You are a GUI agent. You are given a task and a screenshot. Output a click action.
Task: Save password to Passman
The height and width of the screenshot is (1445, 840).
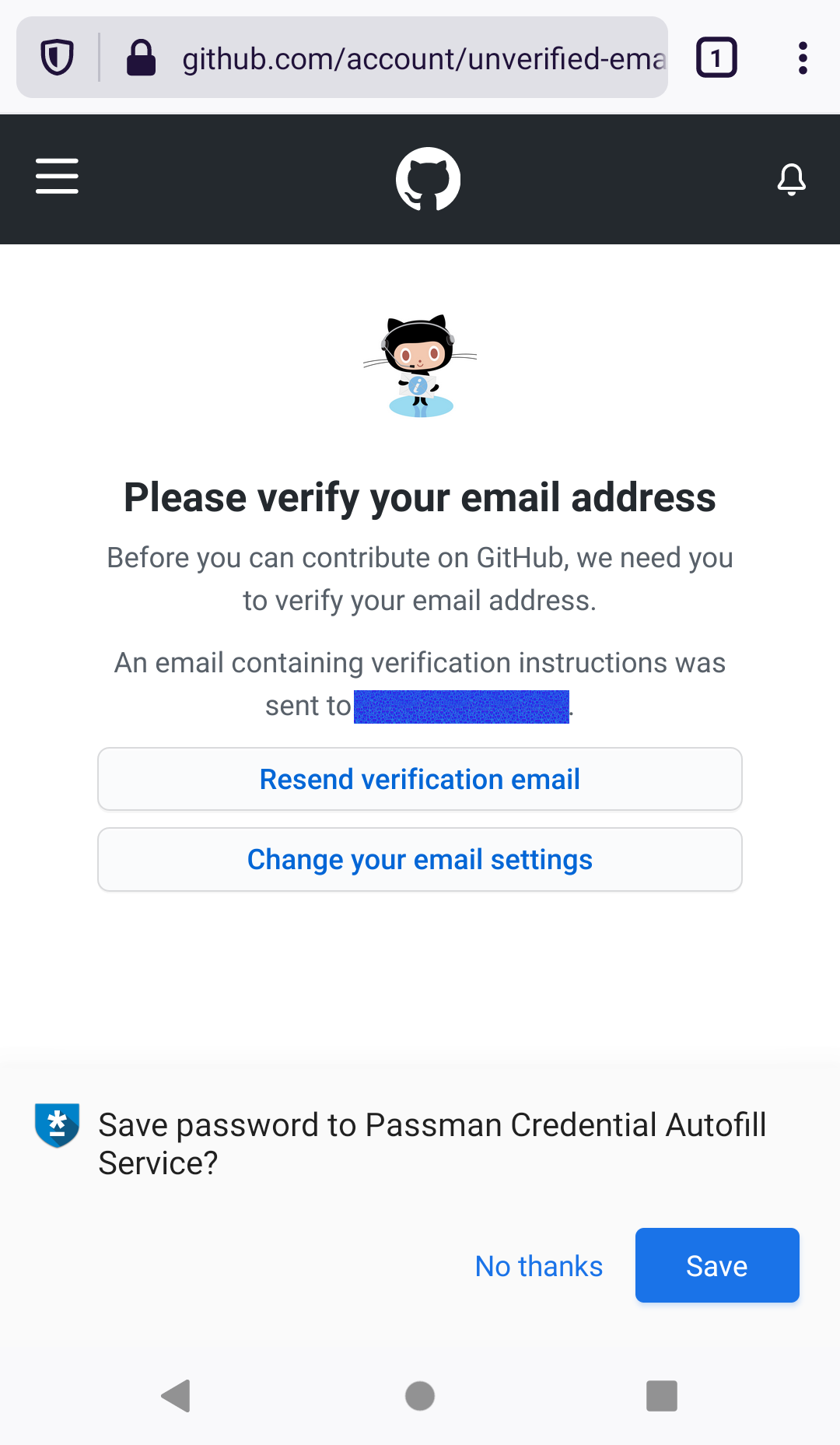coord(717,1265)
